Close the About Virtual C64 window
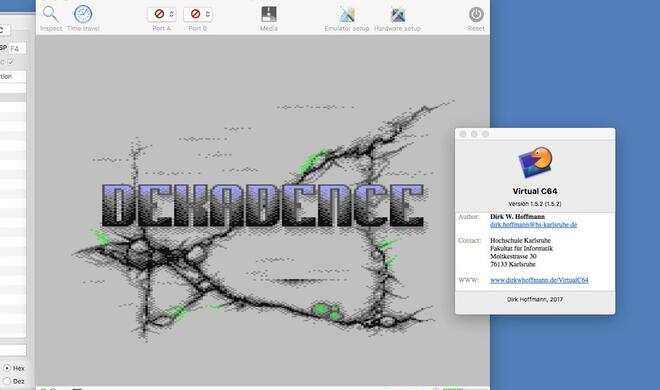Screen dimensions: 660x390 (x=463, y=134)
